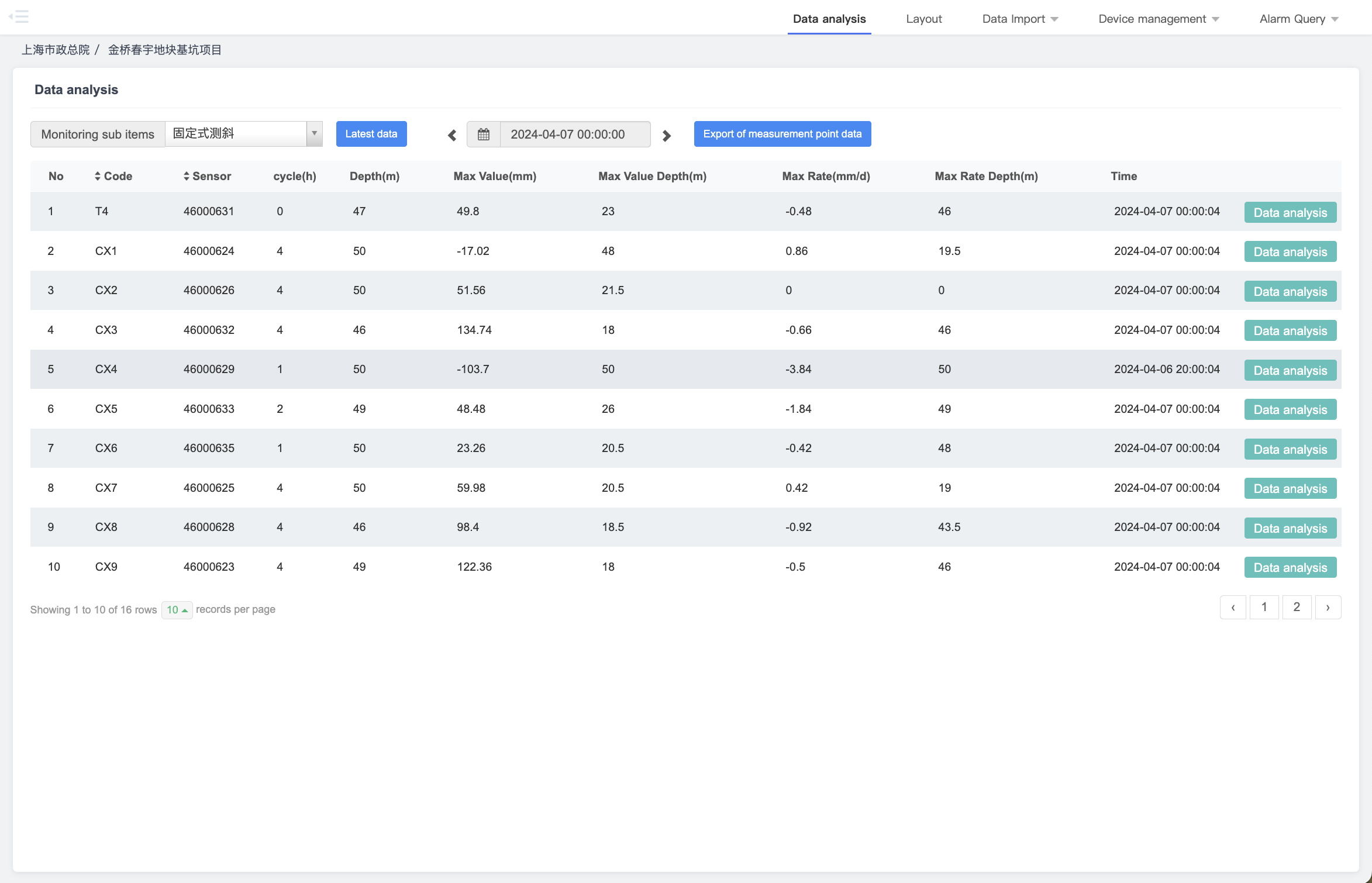
Task: Open Data analysis for CX1 row
Action: pyautogui.click(x=1290, y=251)
